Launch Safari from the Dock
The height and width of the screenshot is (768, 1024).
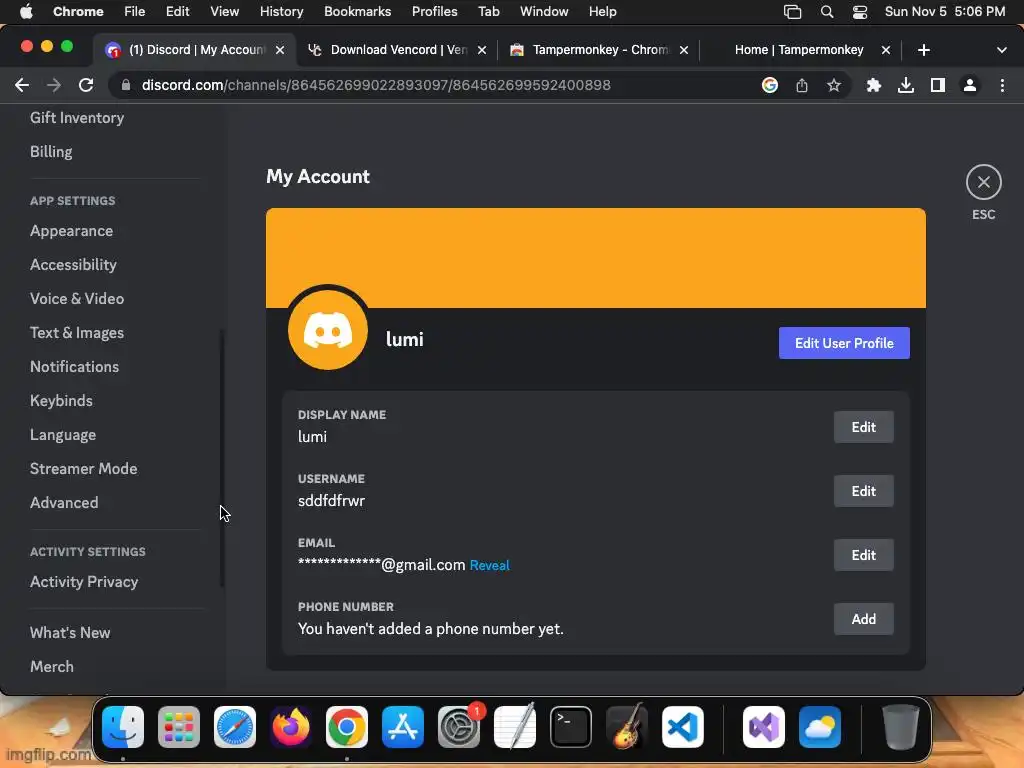point(234,727)
